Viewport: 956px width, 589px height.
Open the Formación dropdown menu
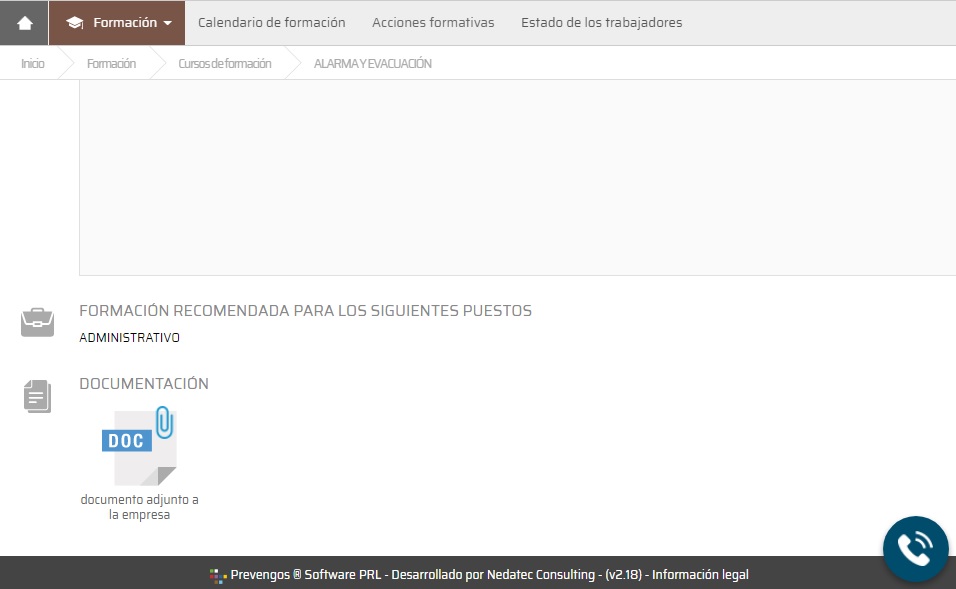coord(117,23)
